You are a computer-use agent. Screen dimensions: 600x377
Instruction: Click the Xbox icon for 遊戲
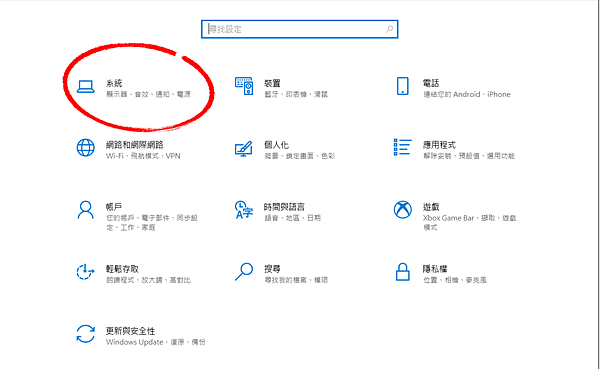pyautogui.click(x=403, y=210)
